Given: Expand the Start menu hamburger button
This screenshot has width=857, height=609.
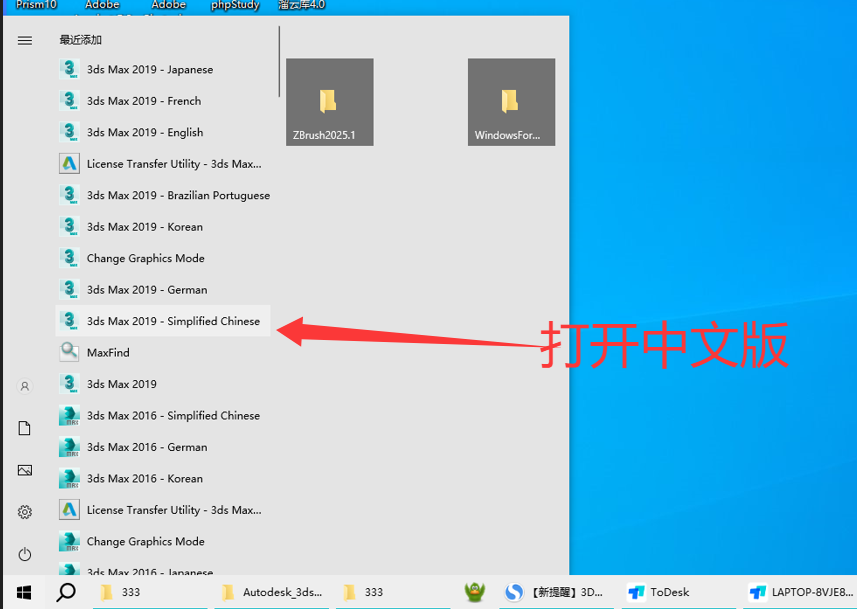Looking at the screenshot, I should click(25, 40).
